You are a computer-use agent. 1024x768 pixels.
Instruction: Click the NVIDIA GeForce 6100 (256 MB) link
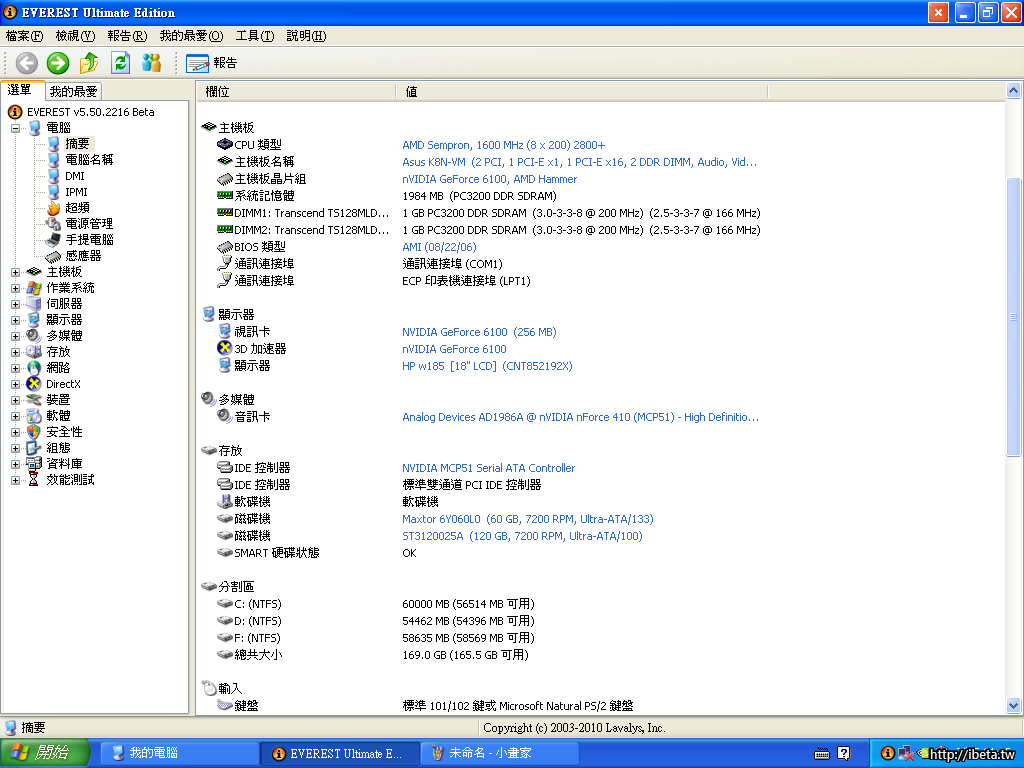[x=479, y=332]
